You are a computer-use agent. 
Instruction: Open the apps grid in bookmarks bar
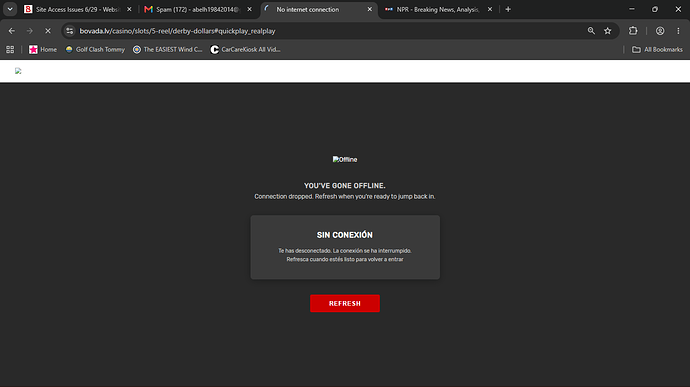(10, 49)
